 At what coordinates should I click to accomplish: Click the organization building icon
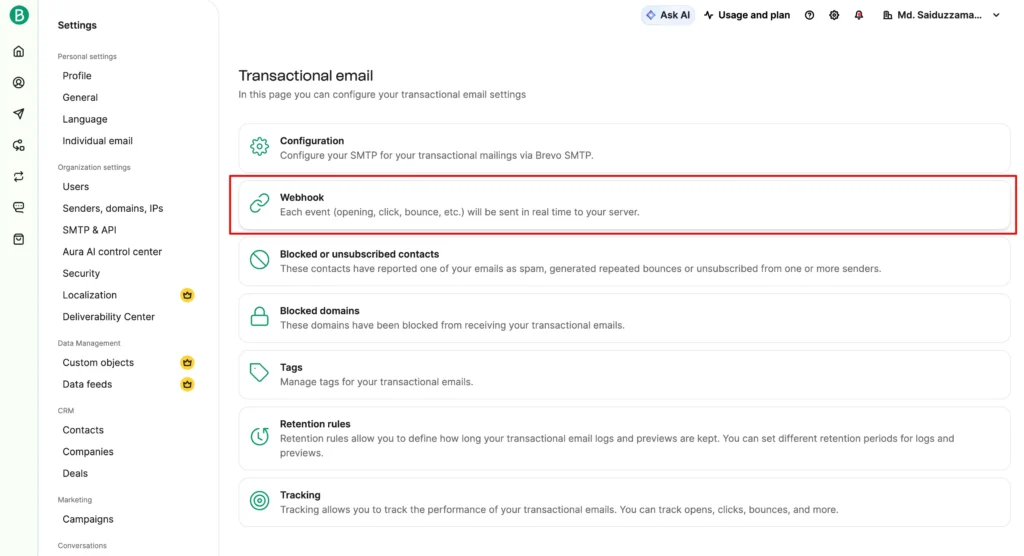pos(888,15)
